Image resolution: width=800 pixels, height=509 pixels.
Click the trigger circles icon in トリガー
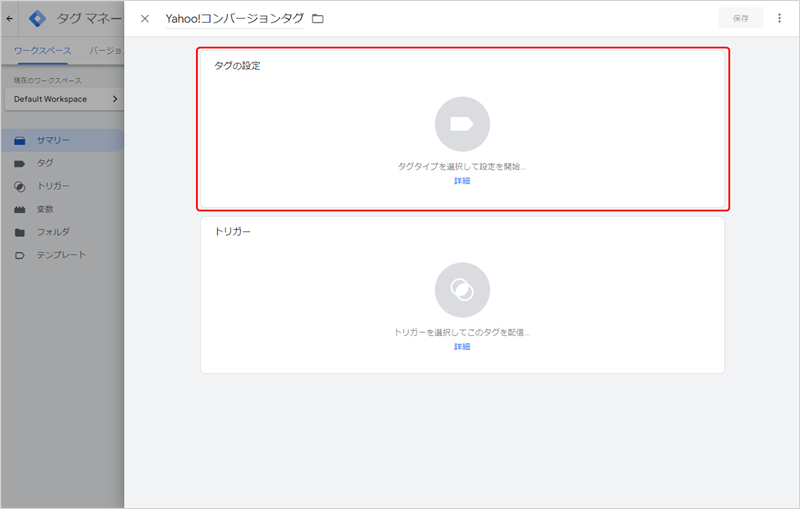pyautogui.click(x=462, y=290)
